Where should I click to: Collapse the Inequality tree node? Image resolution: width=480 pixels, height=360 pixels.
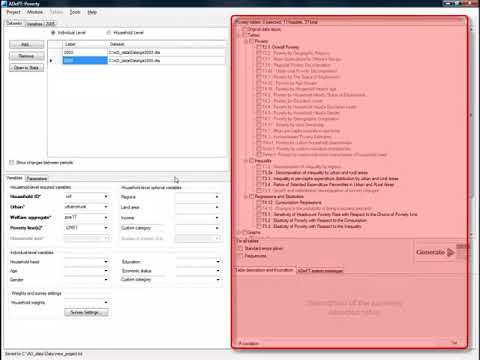(x=246, y=161)
